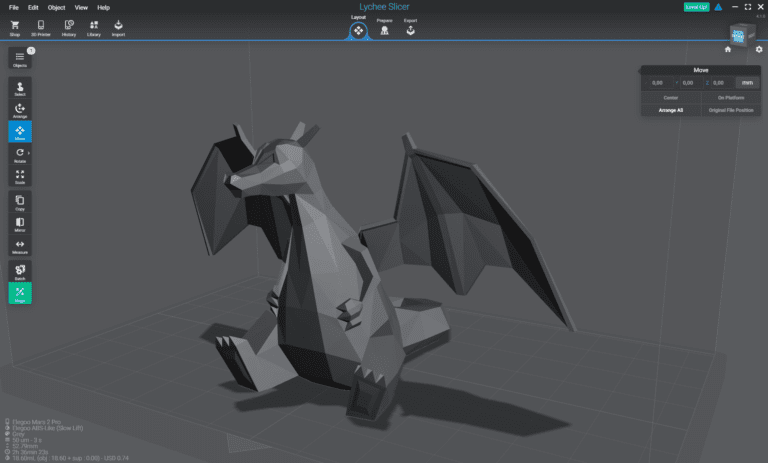Open the Help menu

(x=103, y=7)
